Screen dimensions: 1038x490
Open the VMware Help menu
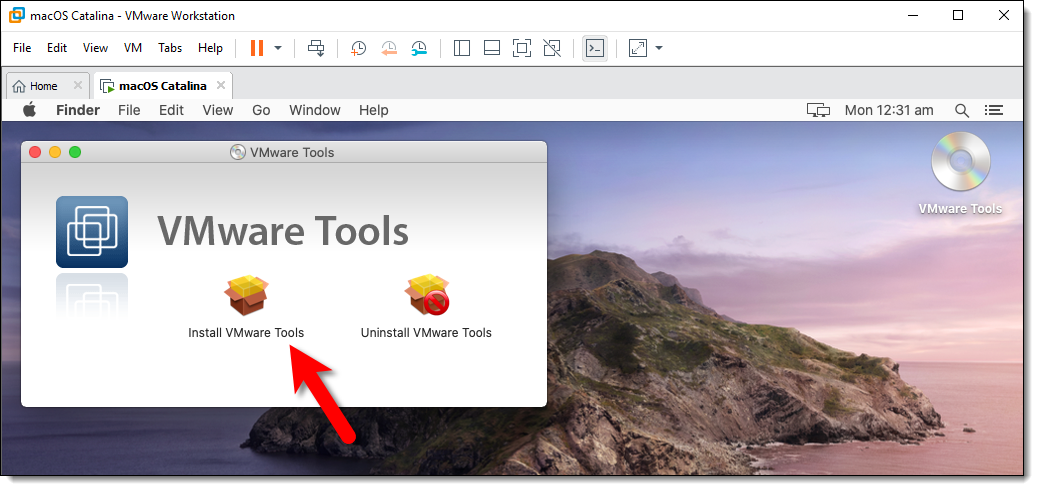[211, 48]
